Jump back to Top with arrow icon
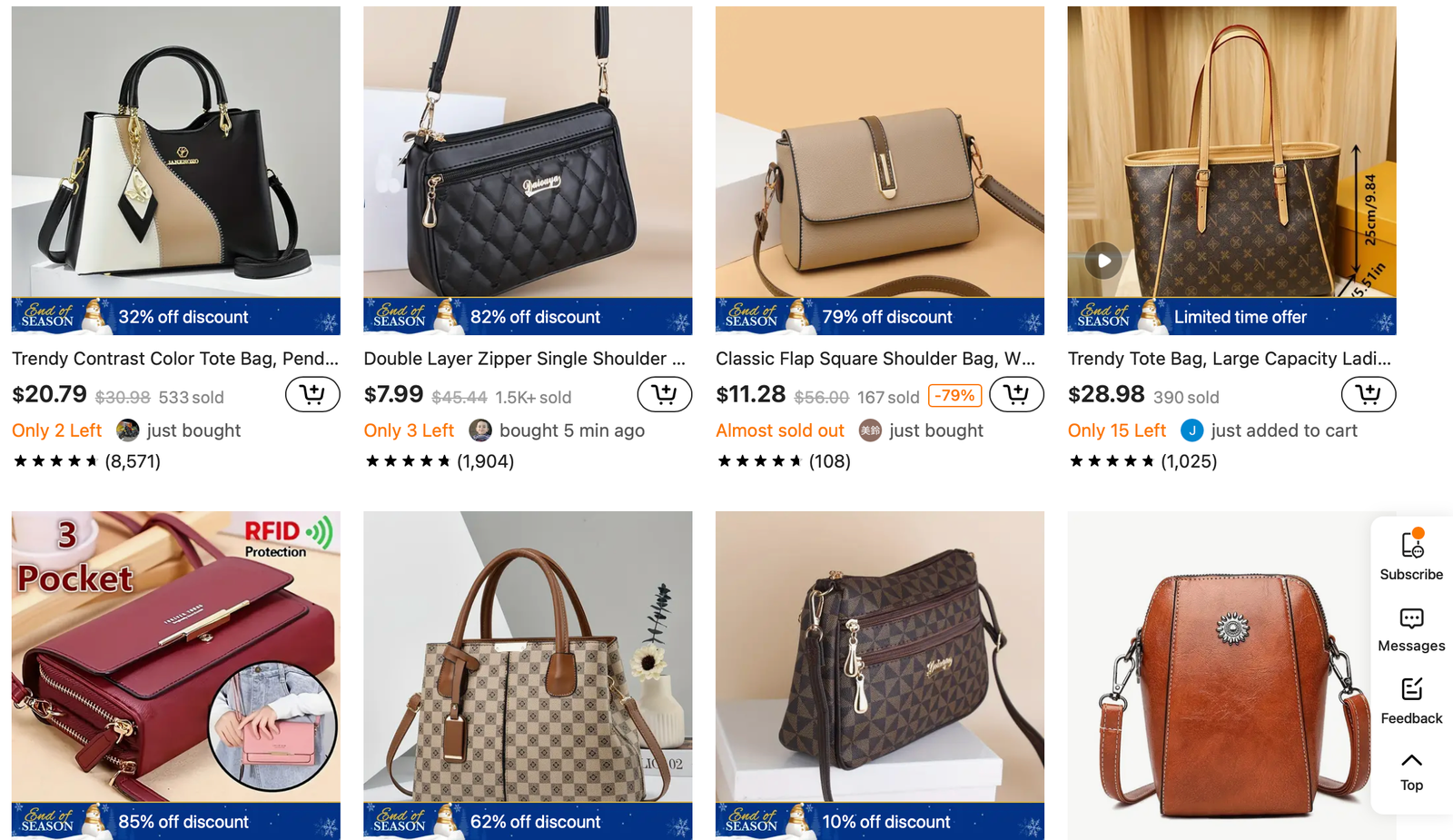Screen dimensions: 1453x840 [x=1411, y=772]
